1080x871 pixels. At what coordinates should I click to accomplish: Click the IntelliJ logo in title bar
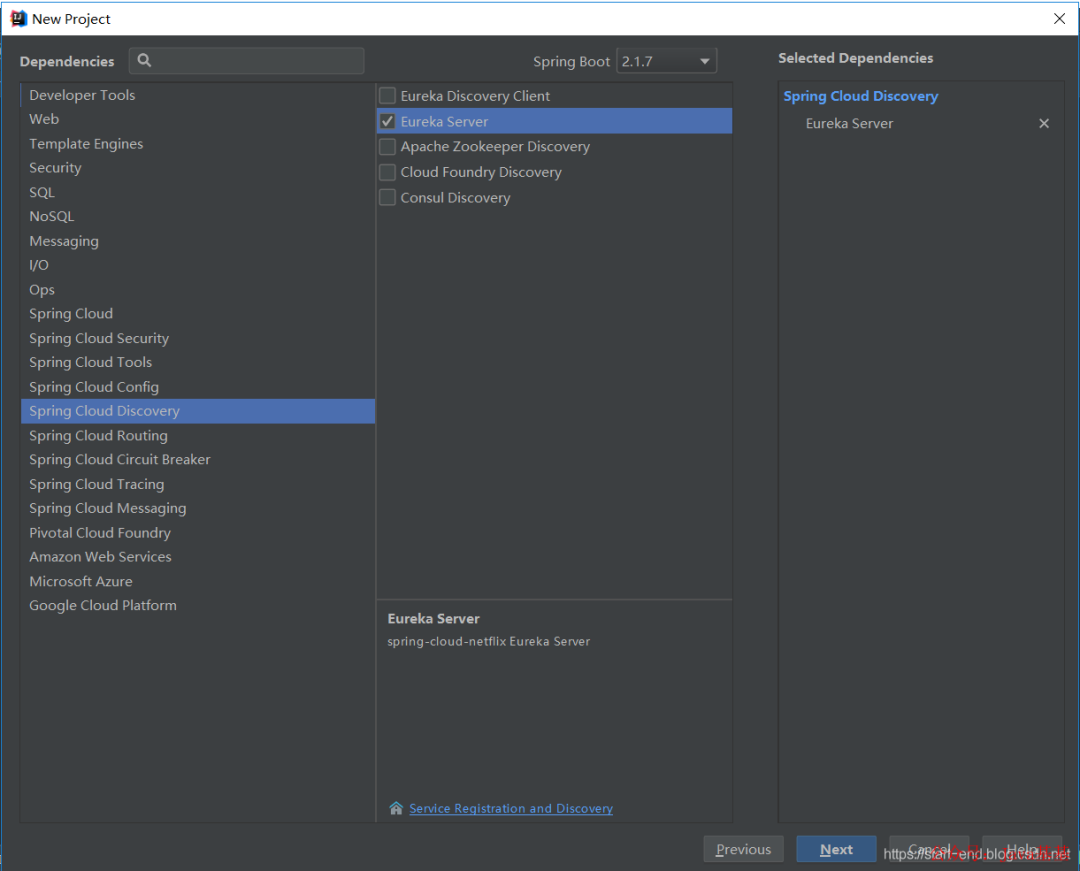click(18, 19)
